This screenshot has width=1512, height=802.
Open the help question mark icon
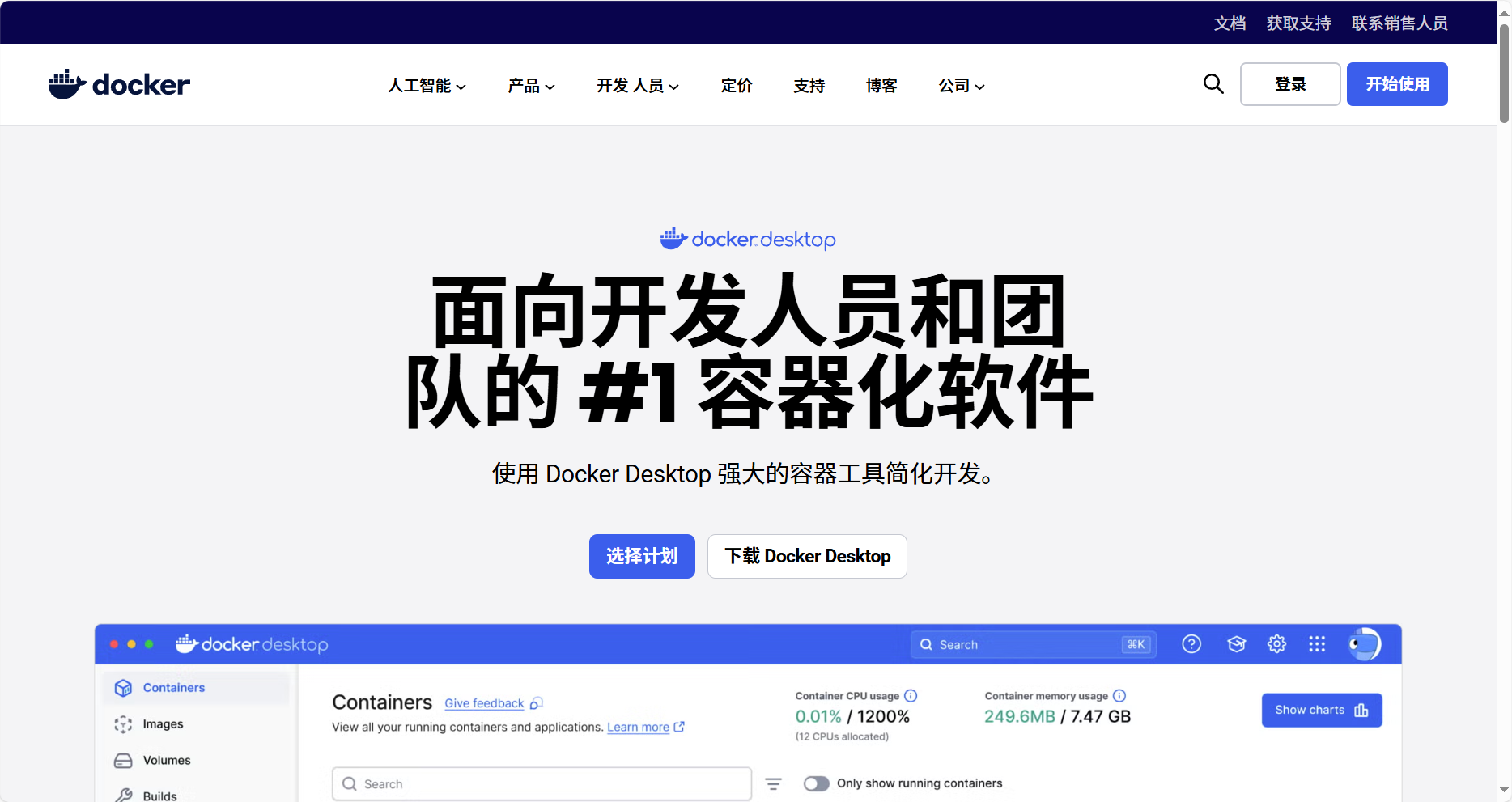pos(1191,643)
